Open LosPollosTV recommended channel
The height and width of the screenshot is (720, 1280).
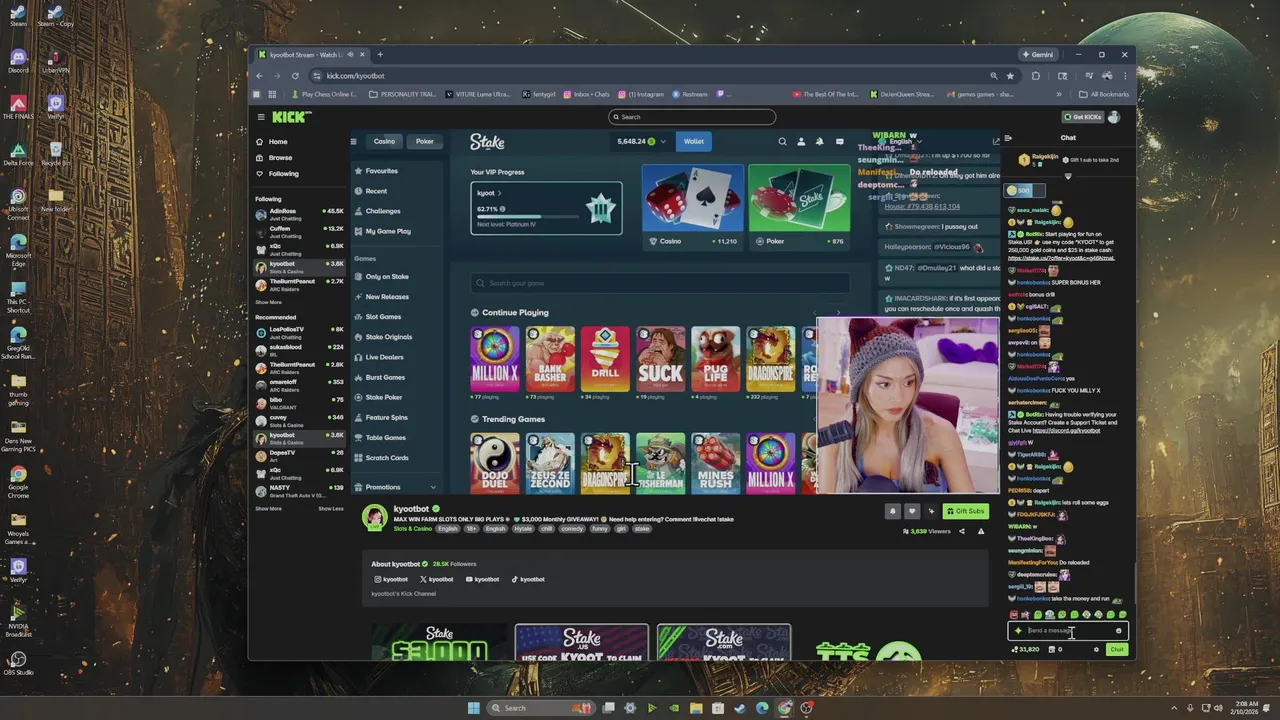pos(299,332)
